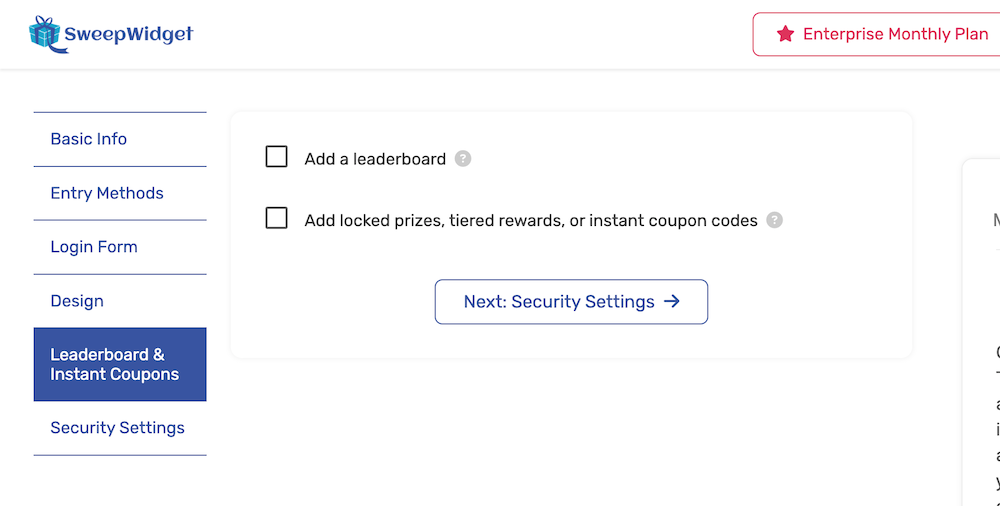Click the red star icon beside Enterprise plan

click(x=785, y=34)
